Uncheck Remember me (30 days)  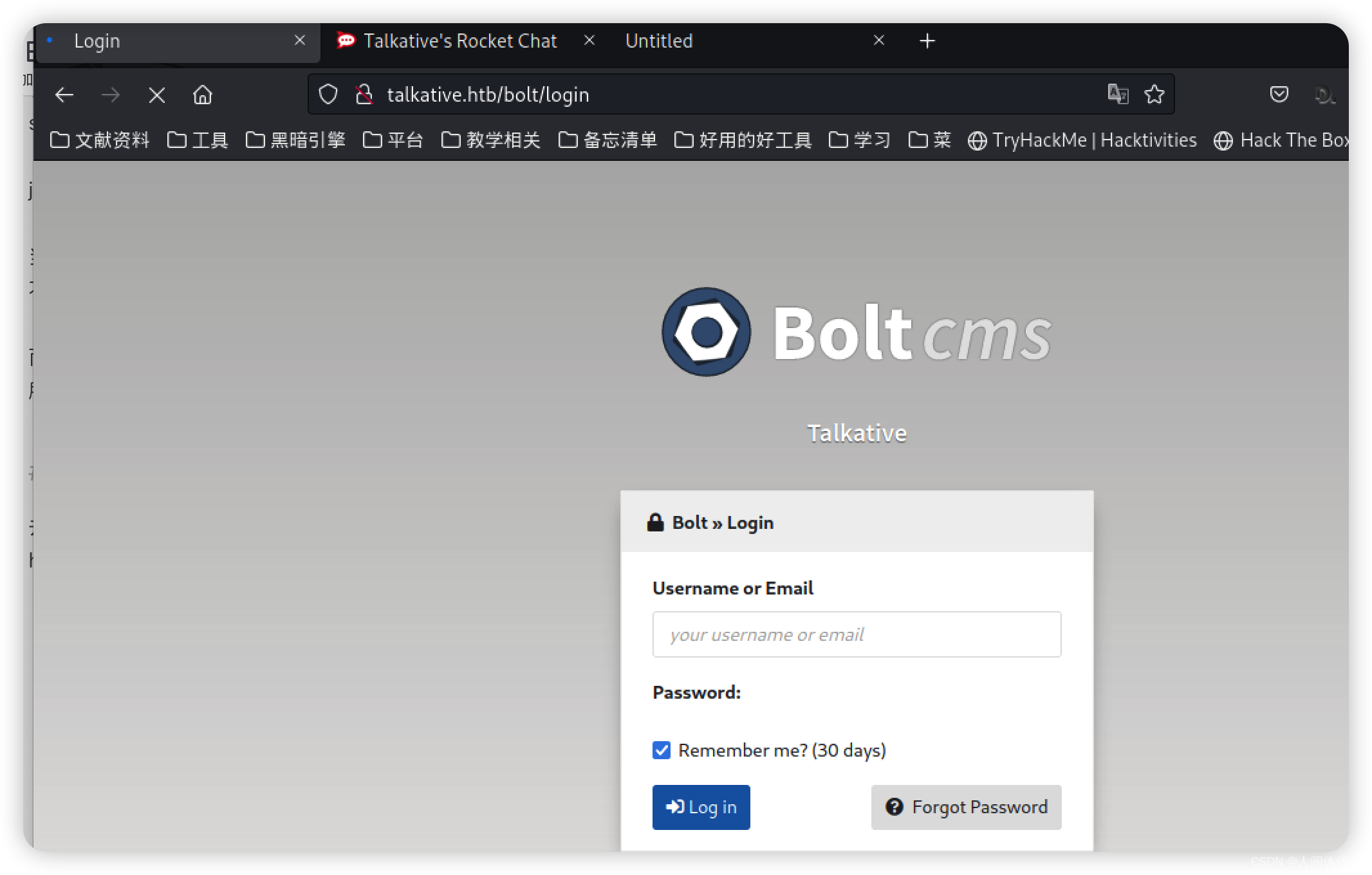(x=662, y=750)
